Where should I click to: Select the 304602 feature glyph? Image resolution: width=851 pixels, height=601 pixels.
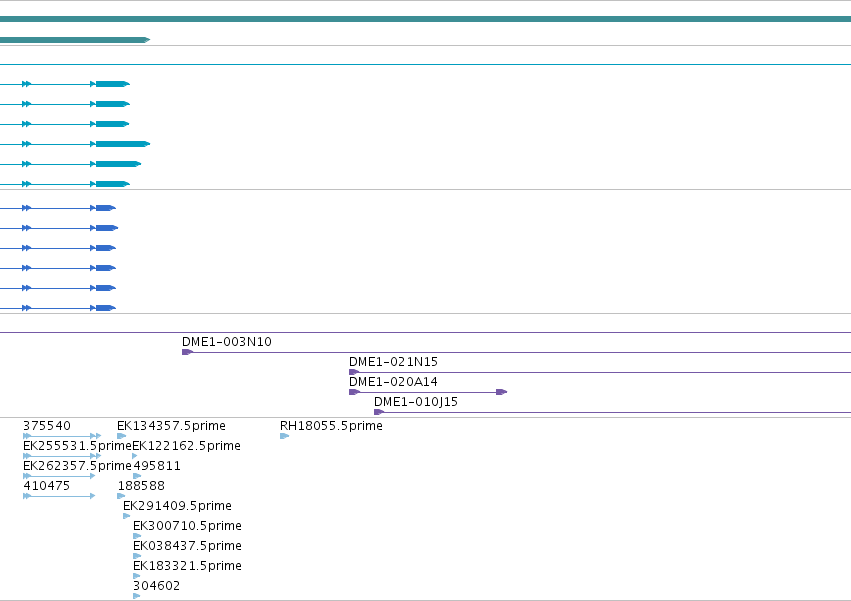click(137, 596)
